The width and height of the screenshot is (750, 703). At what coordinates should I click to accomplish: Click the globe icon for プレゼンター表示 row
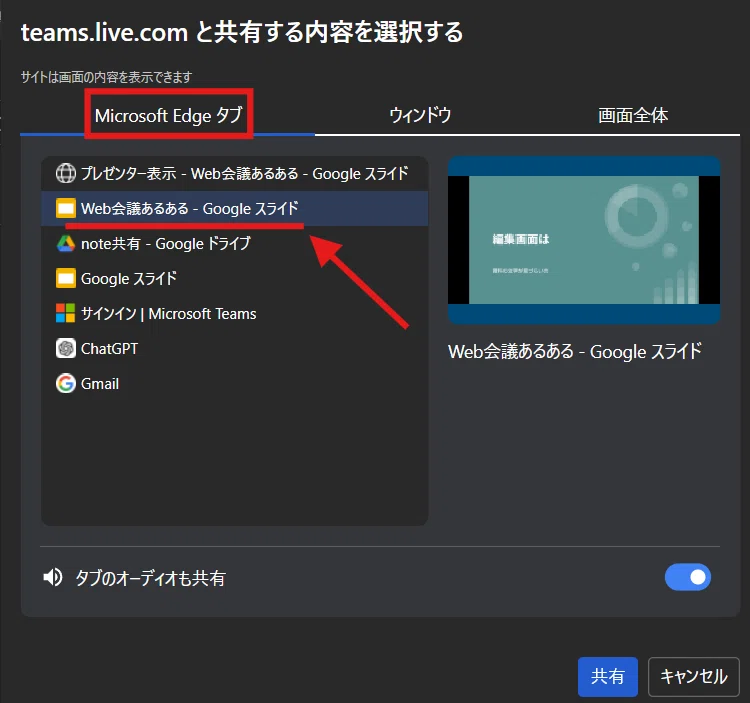click(x=66, y=173)
